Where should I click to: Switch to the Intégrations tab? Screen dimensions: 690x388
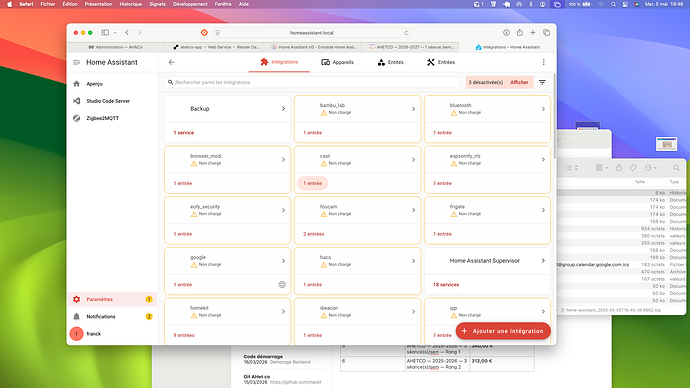279,62
